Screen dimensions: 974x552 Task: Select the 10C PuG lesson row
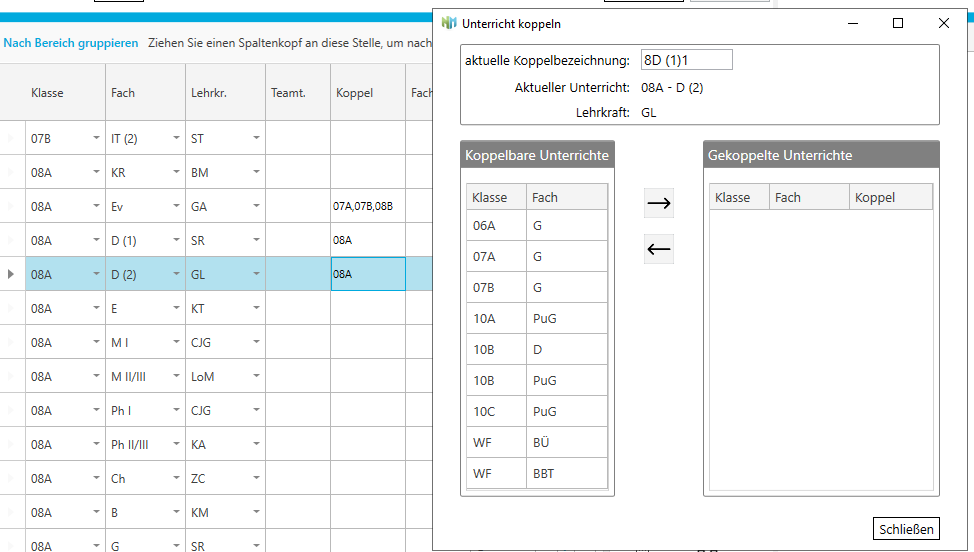pyautogui.click(x=536, y=411)
